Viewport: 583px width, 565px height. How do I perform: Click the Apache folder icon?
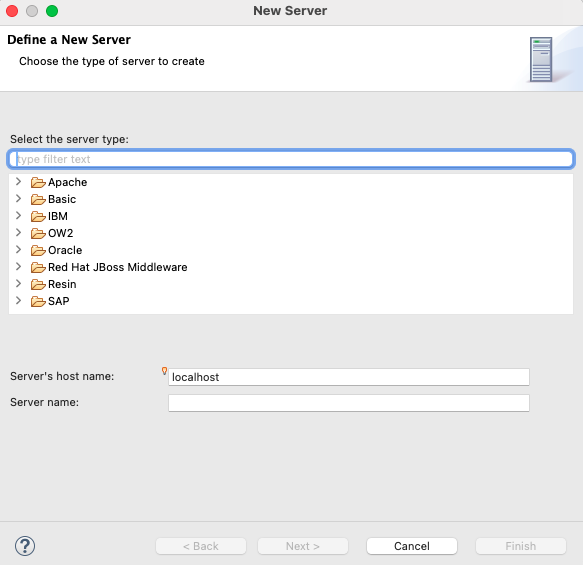(x=38, y=183)
